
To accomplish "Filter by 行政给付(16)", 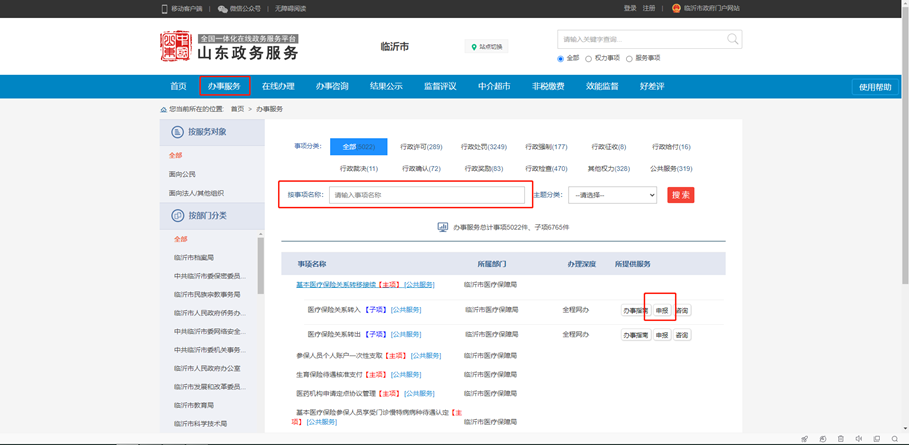I will point(671,147).
